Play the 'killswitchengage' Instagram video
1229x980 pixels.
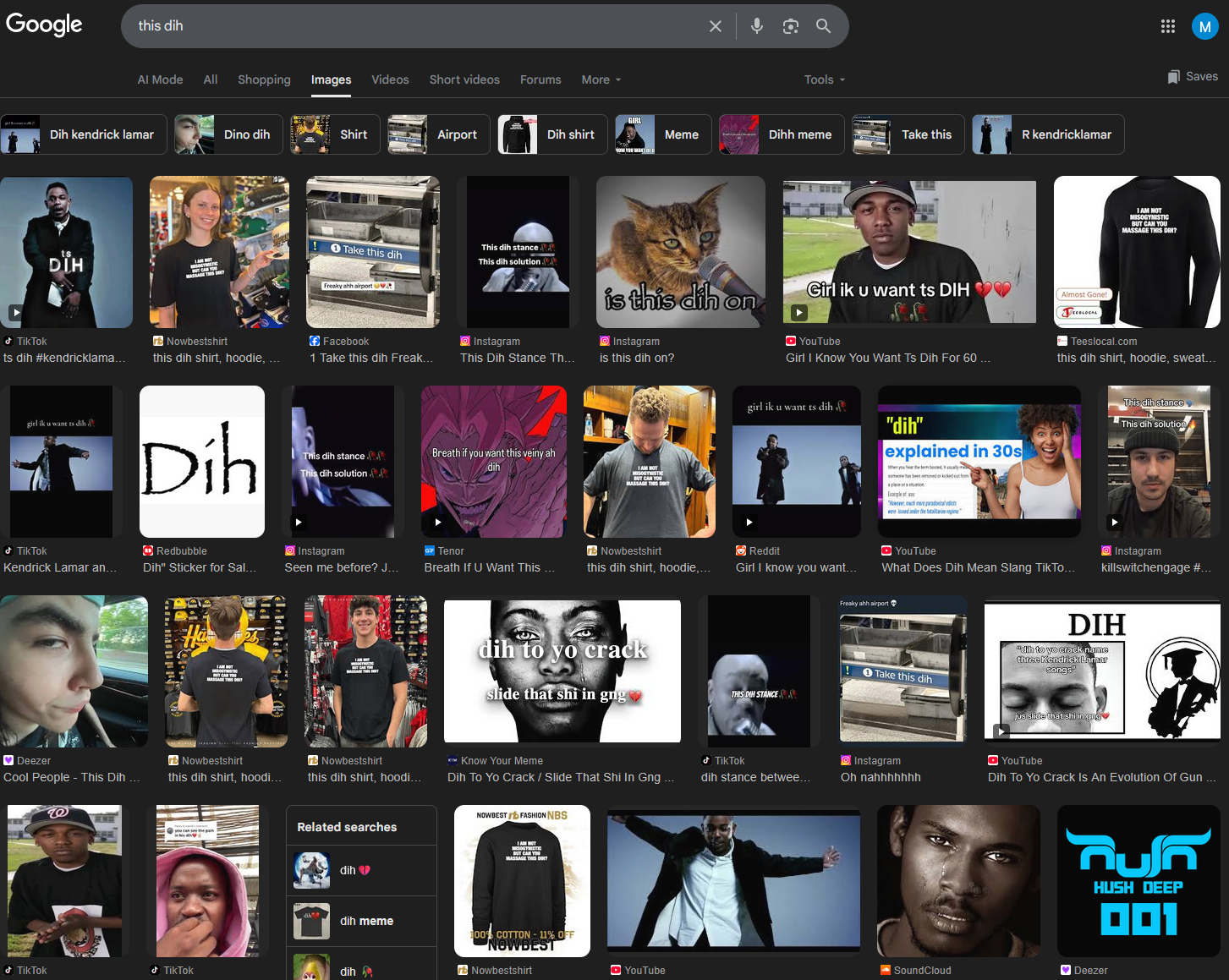(1114, 523)
